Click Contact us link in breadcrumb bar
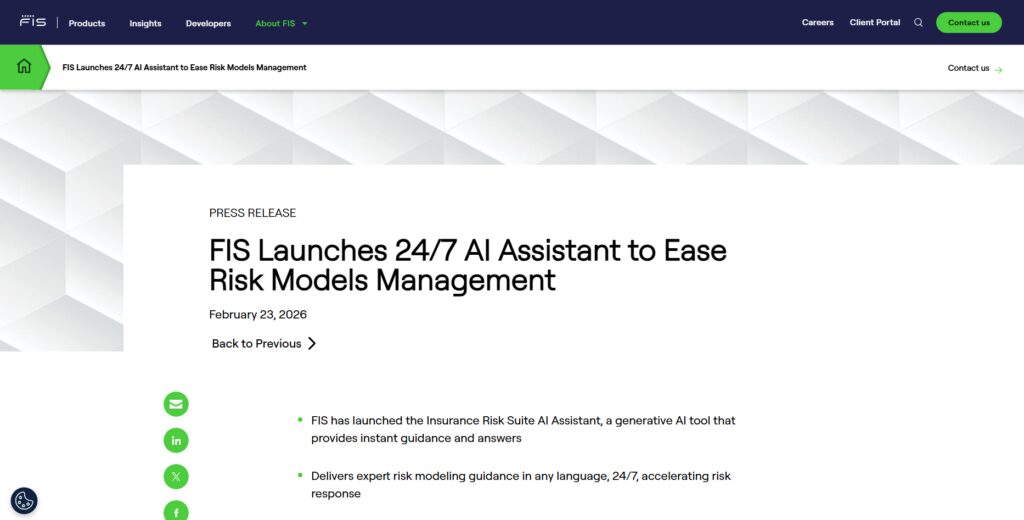The image size is (1024, 520). 968,68
